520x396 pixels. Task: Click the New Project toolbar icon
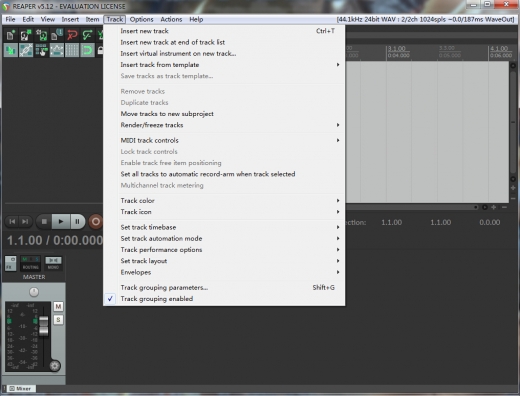pos(10,35)
